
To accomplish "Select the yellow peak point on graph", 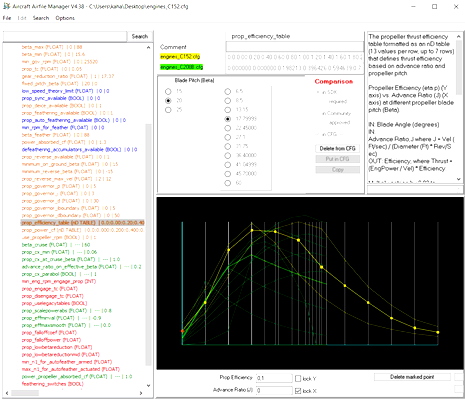I will (252, 230).
